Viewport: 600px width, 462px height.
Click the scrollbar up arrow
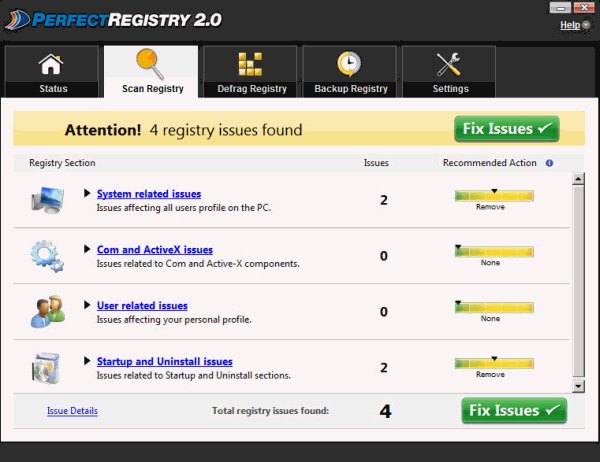coord(578,179)
